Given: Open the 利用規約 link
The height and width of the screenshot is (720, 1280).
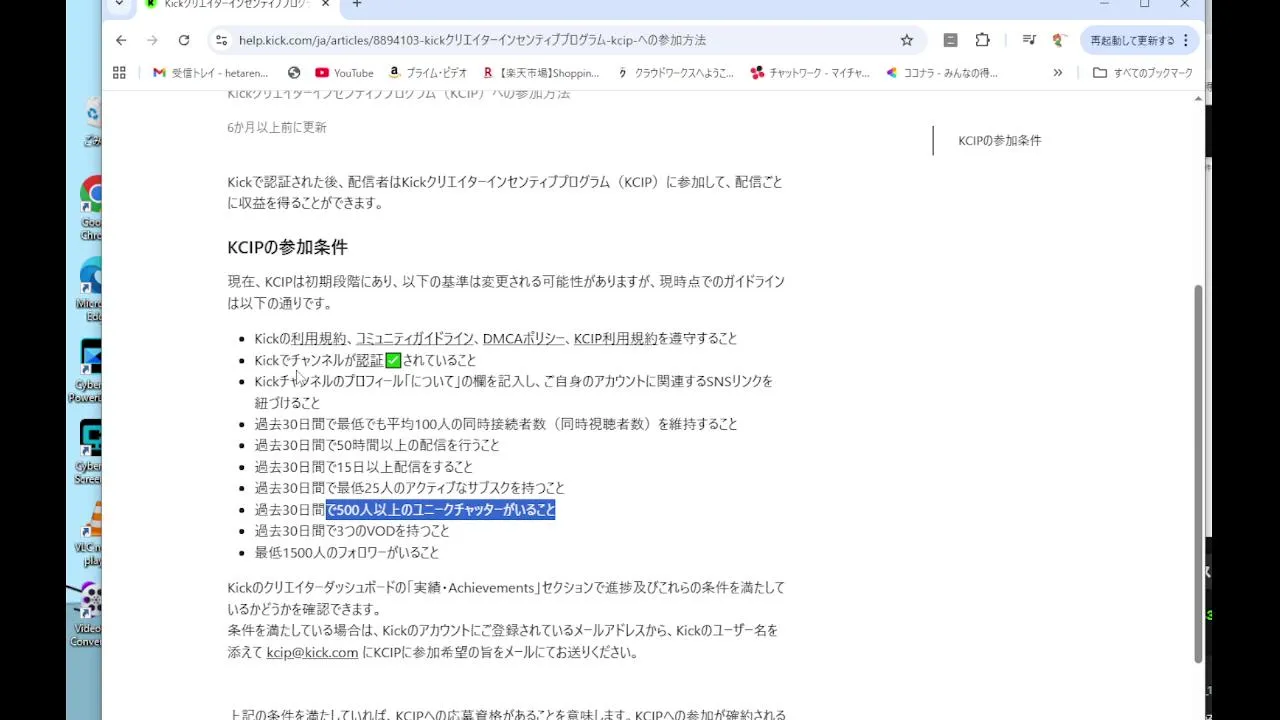Looking at the screenshot, I should [x=319, y=339].
